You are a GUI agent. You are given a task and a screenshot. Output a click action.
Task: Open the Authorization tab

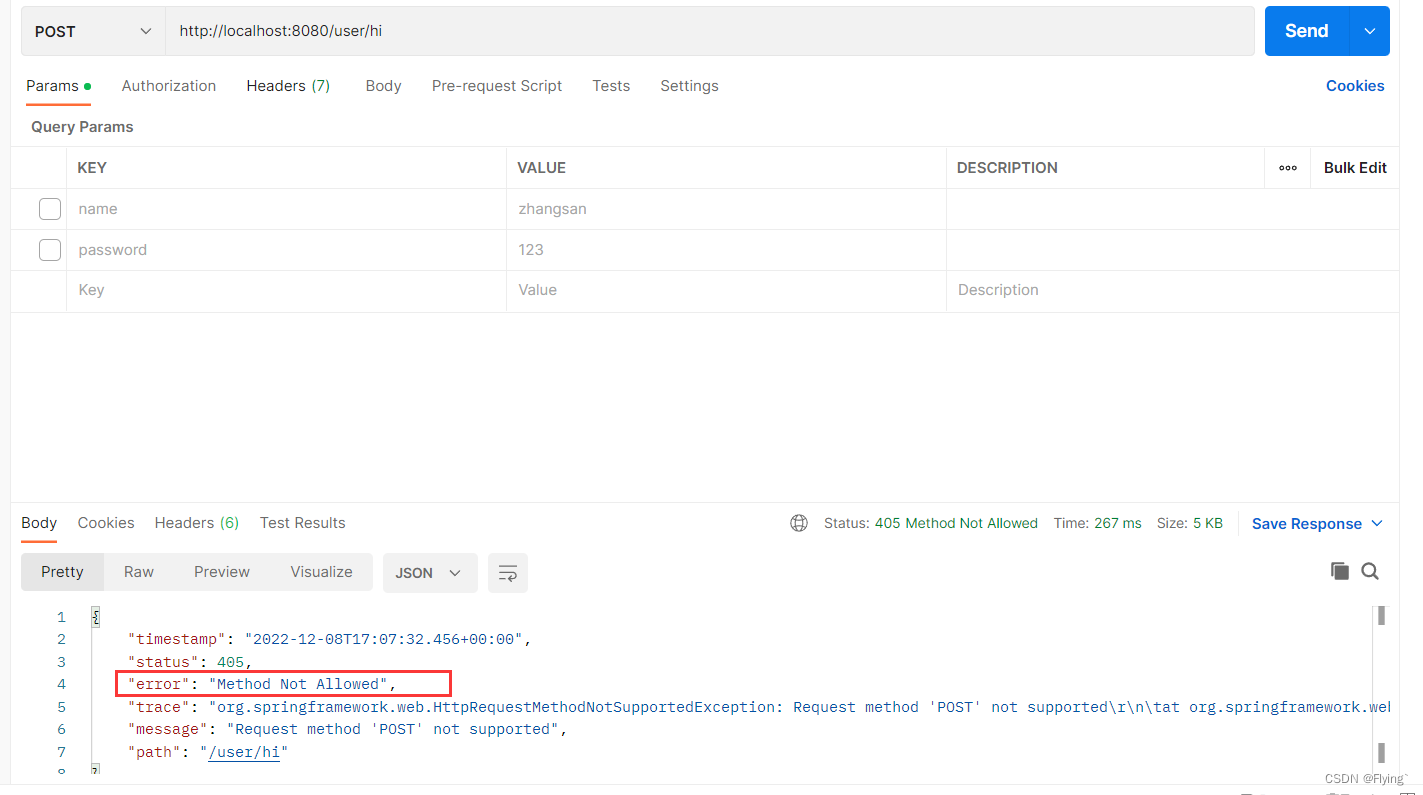(x=169, y=86)
